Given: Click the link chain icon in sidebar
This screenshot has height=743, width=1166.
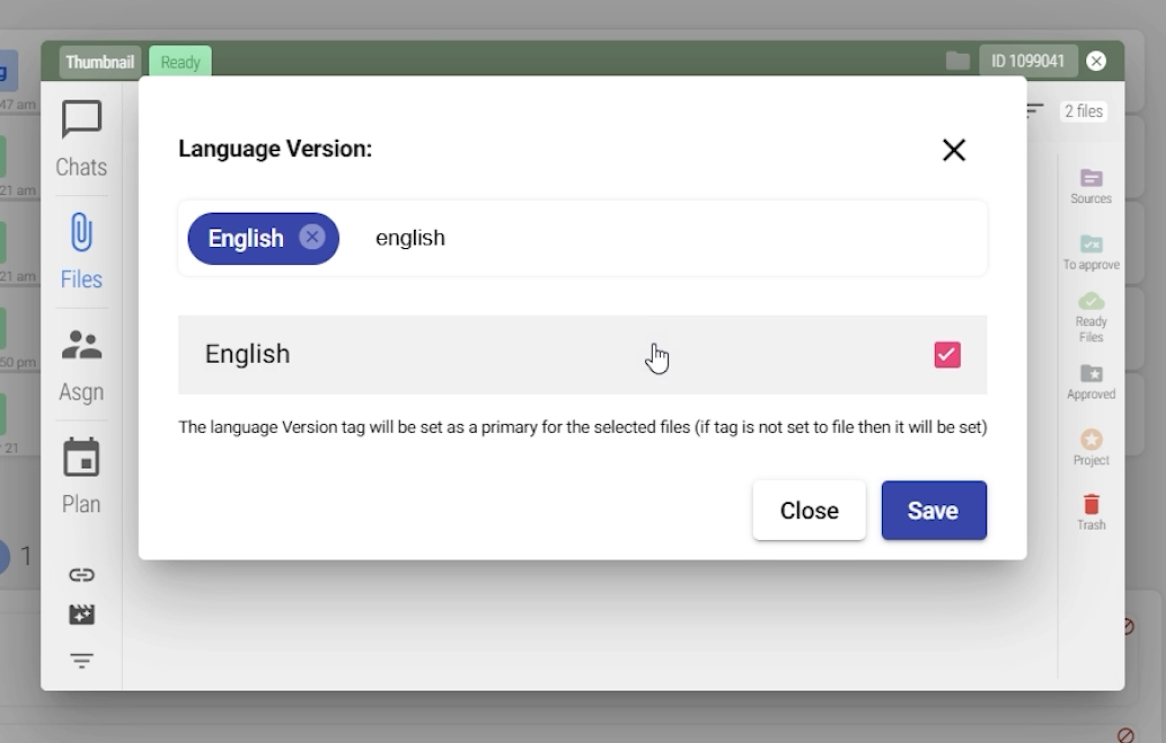Looking at the screenshot, I should pos(81,574).
